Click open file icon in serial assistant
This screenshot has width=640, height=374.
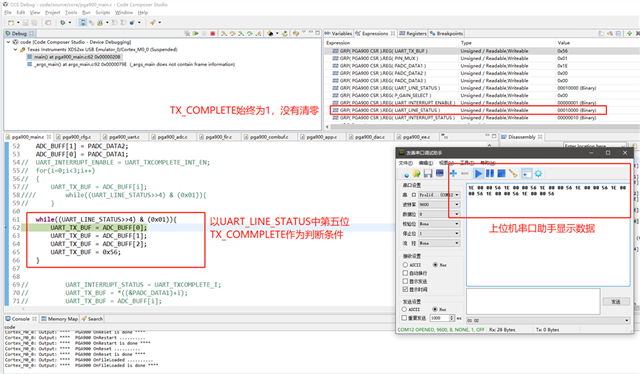coord(416,174)
